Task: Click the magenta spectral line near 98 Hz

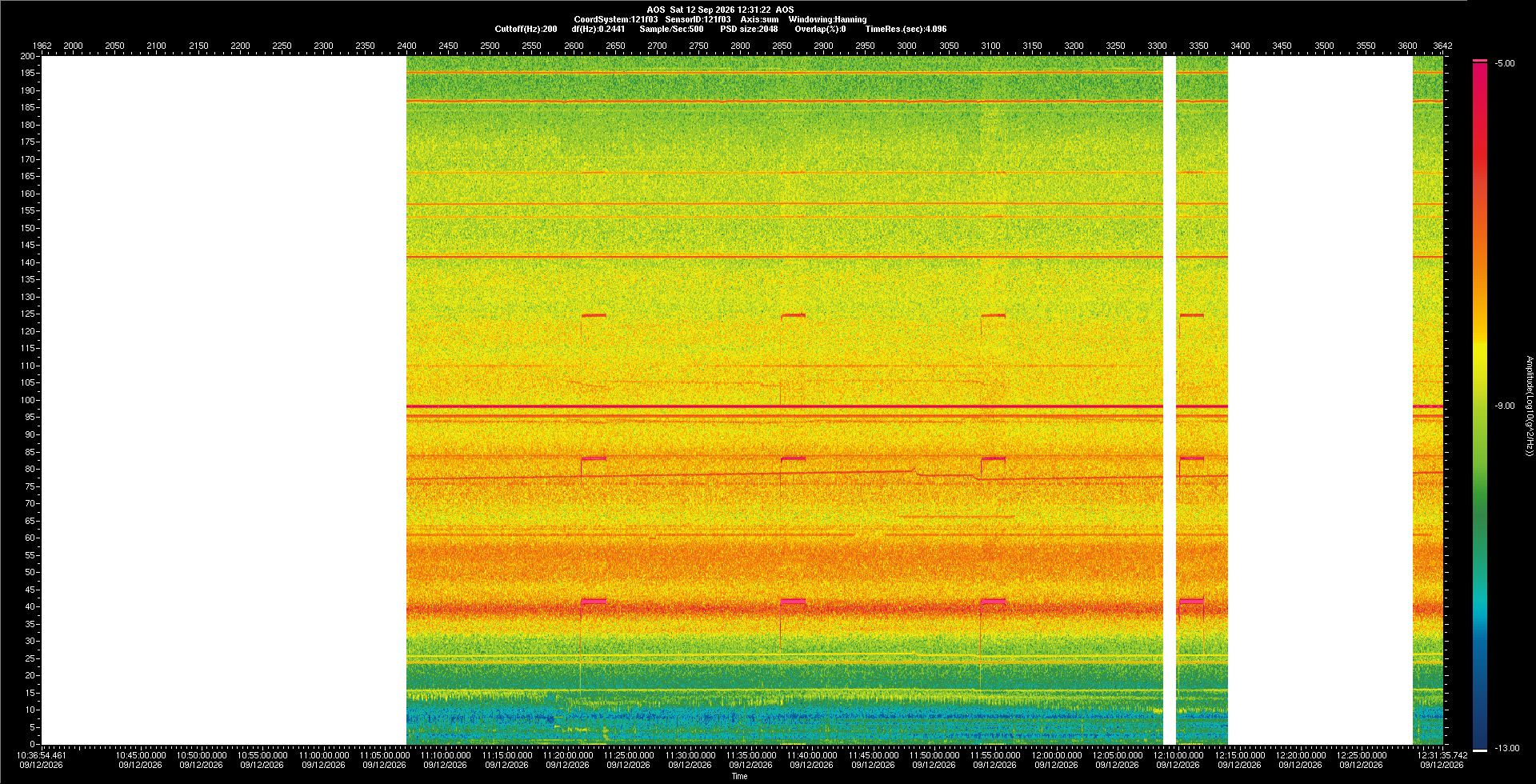Action: [784, 406]
